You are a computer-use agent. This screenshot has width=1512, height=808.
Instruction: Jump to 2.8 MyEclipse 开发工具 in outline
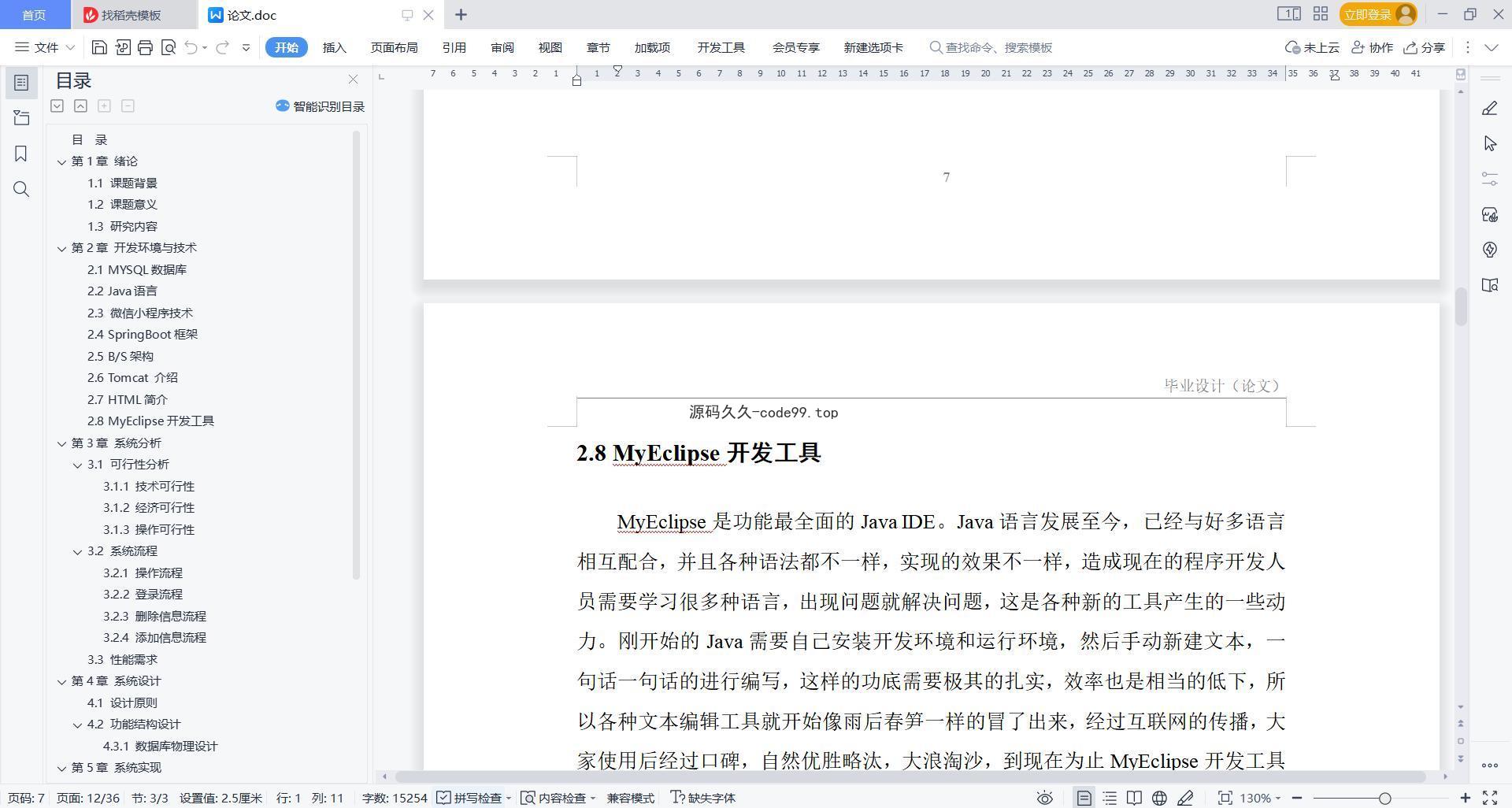pos(150,421)
